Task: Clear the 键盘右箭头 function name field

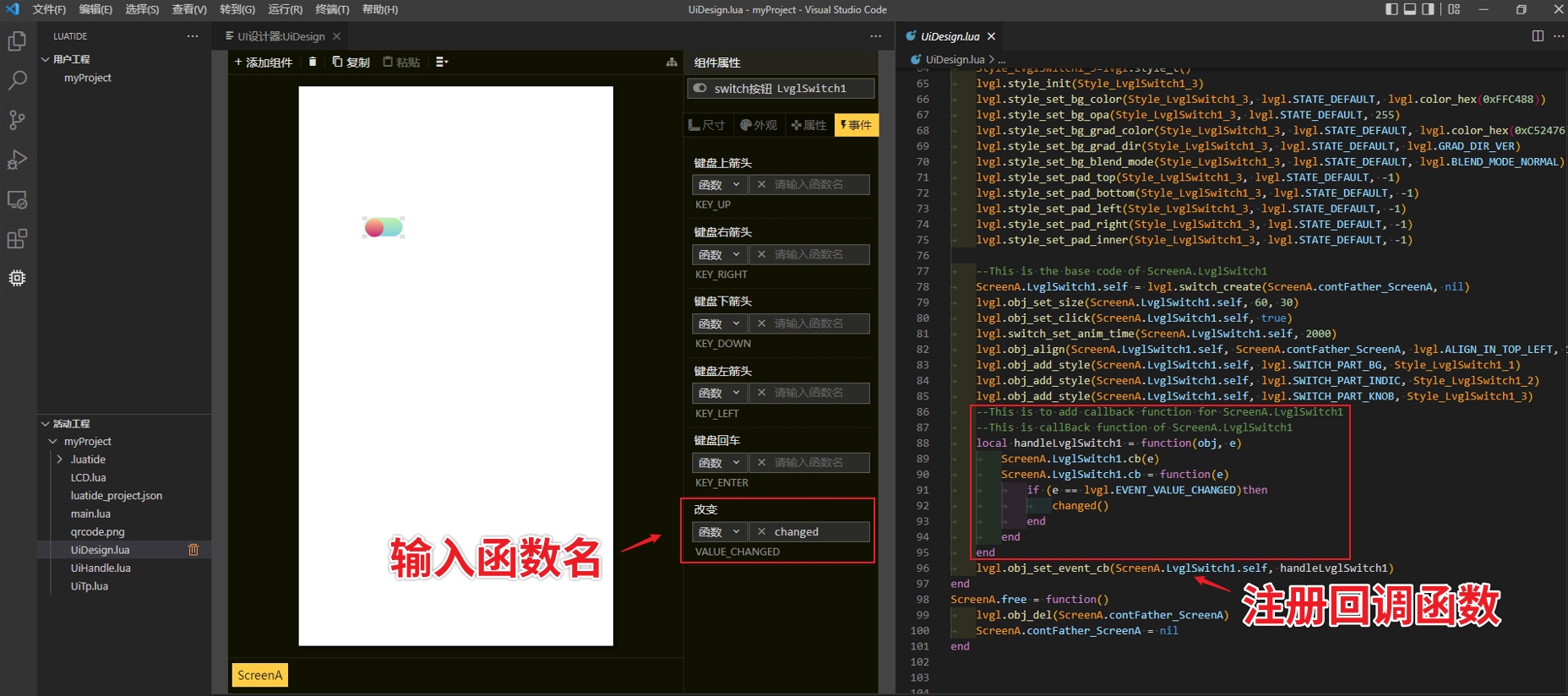Action: 761,254
